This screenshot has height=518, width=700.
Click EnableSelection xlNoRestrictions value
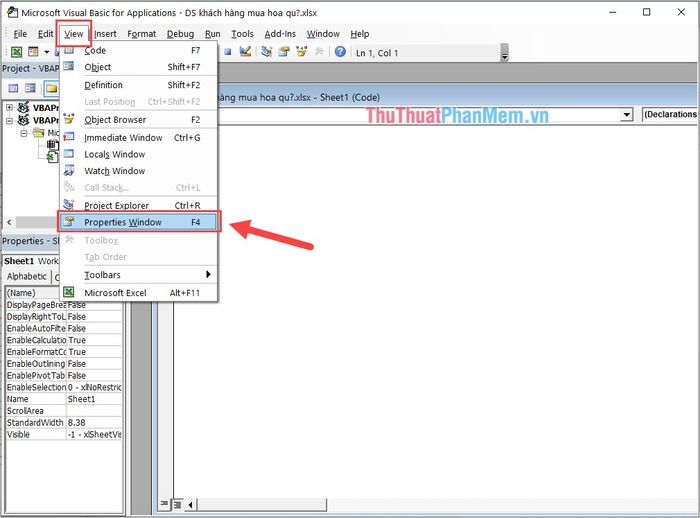[x=94, y=387]
